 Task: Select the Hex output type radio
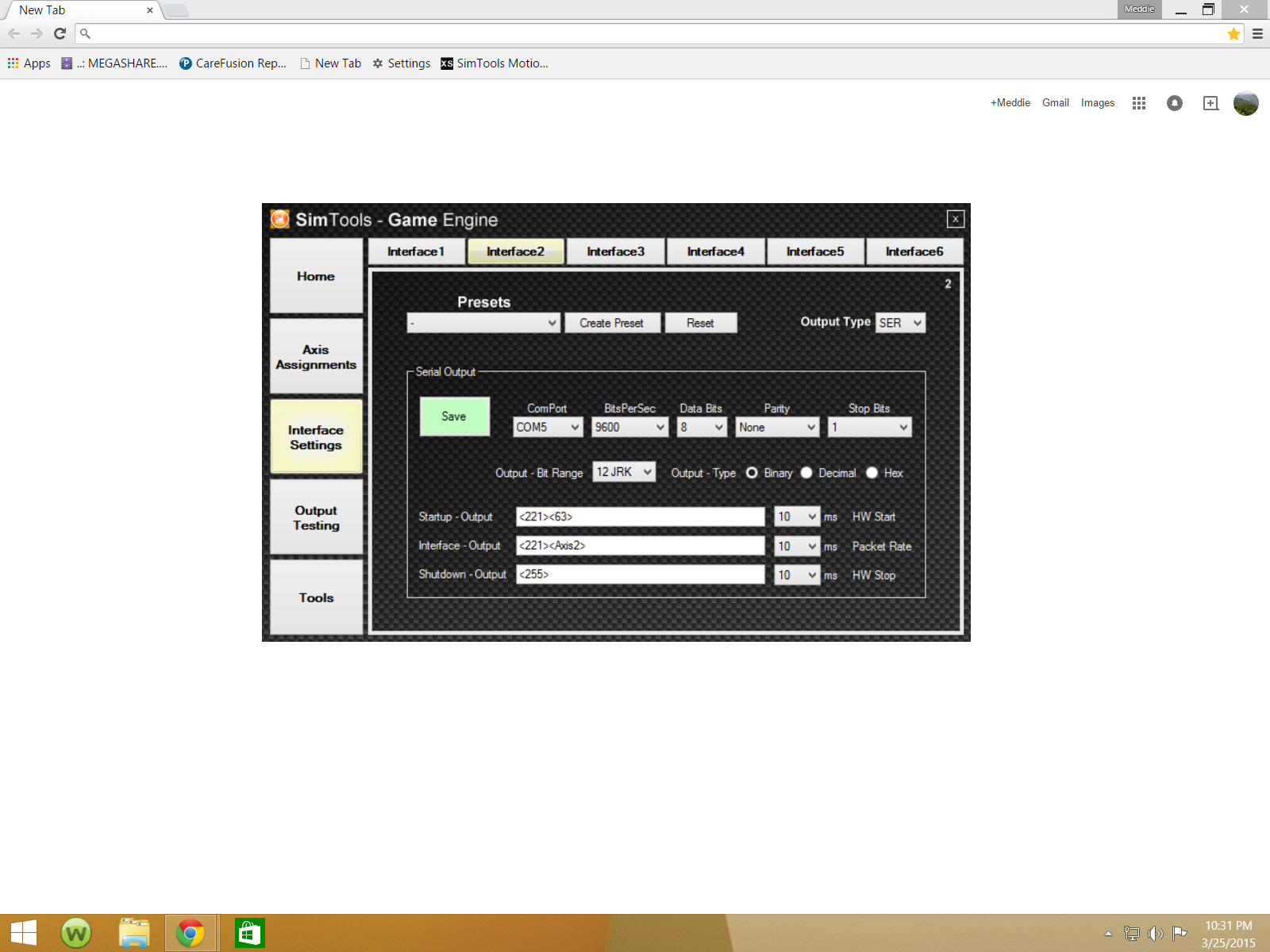point(872,473)
